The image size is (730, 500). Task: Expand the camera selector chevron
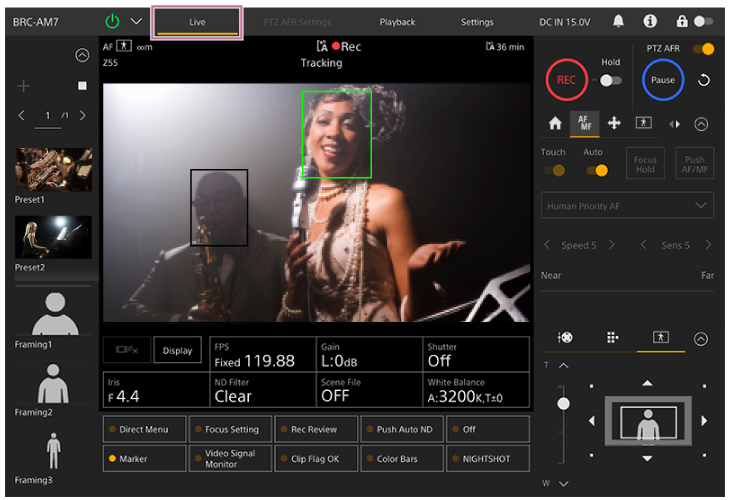[137, 21]
